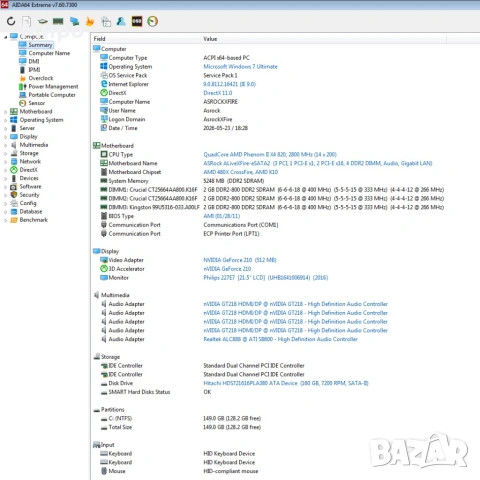
Task: Select the OS Service Pack row
Action: pos(169,75)
